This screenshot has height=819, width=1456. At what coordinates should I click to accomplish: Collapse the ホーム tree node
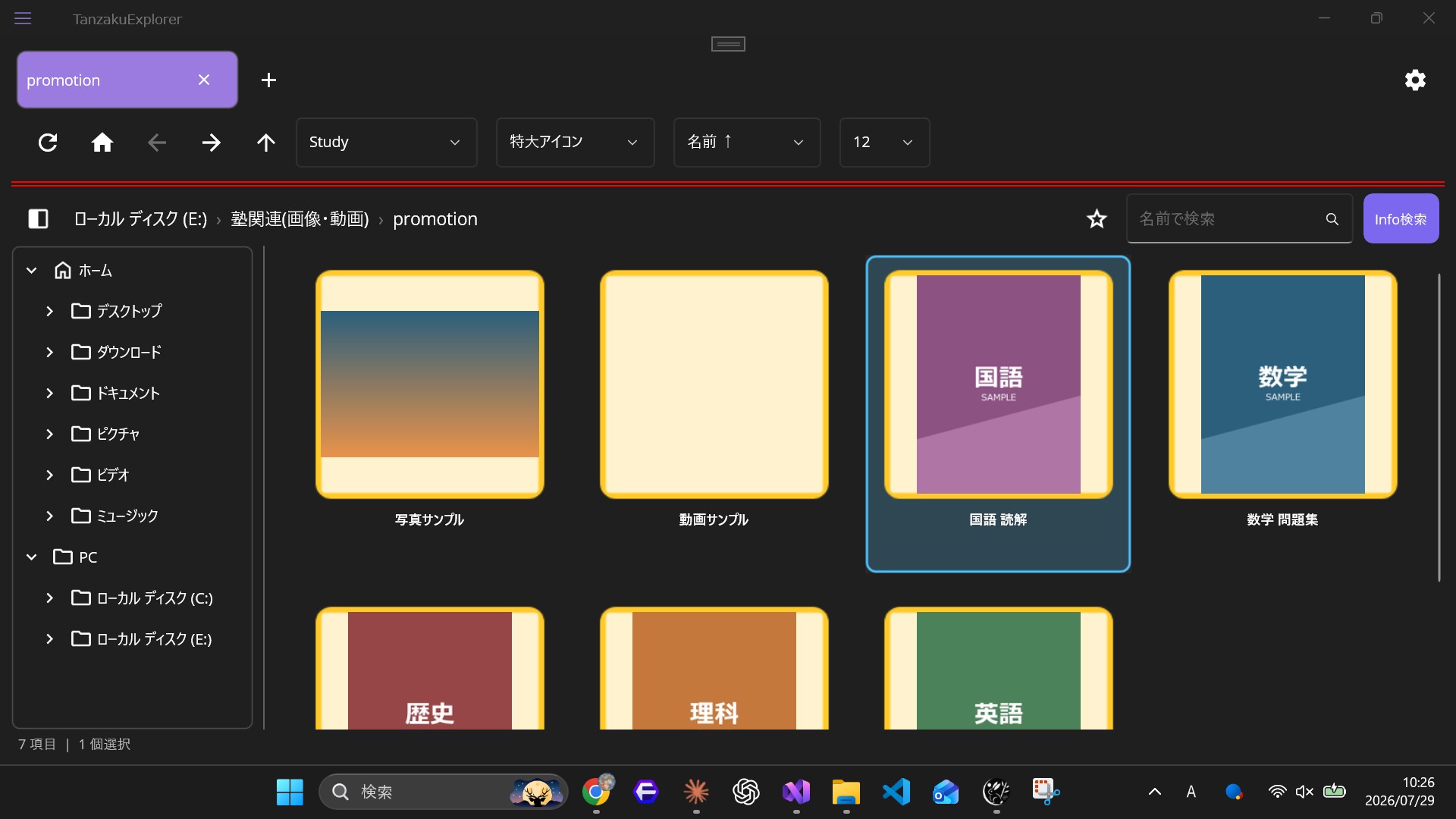click(x=32, y=270)
